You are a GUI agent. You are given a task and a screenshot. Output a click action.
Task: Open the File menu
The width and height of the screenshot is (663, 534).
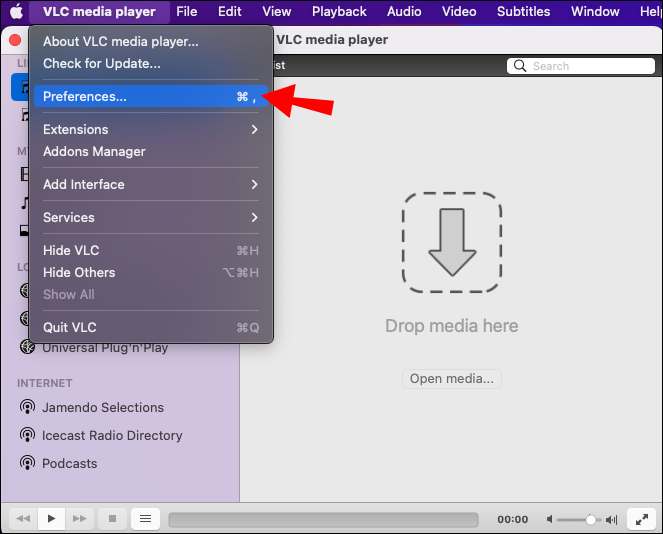coord(186,11)
